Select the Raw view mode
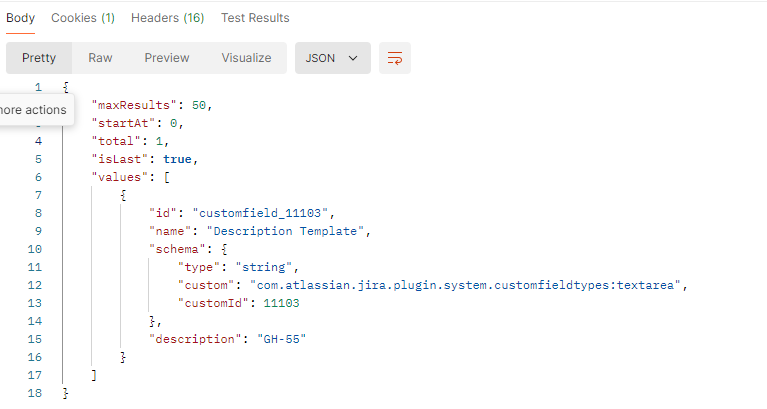Viewport: 767px width, 409px height. click(100, 58)
